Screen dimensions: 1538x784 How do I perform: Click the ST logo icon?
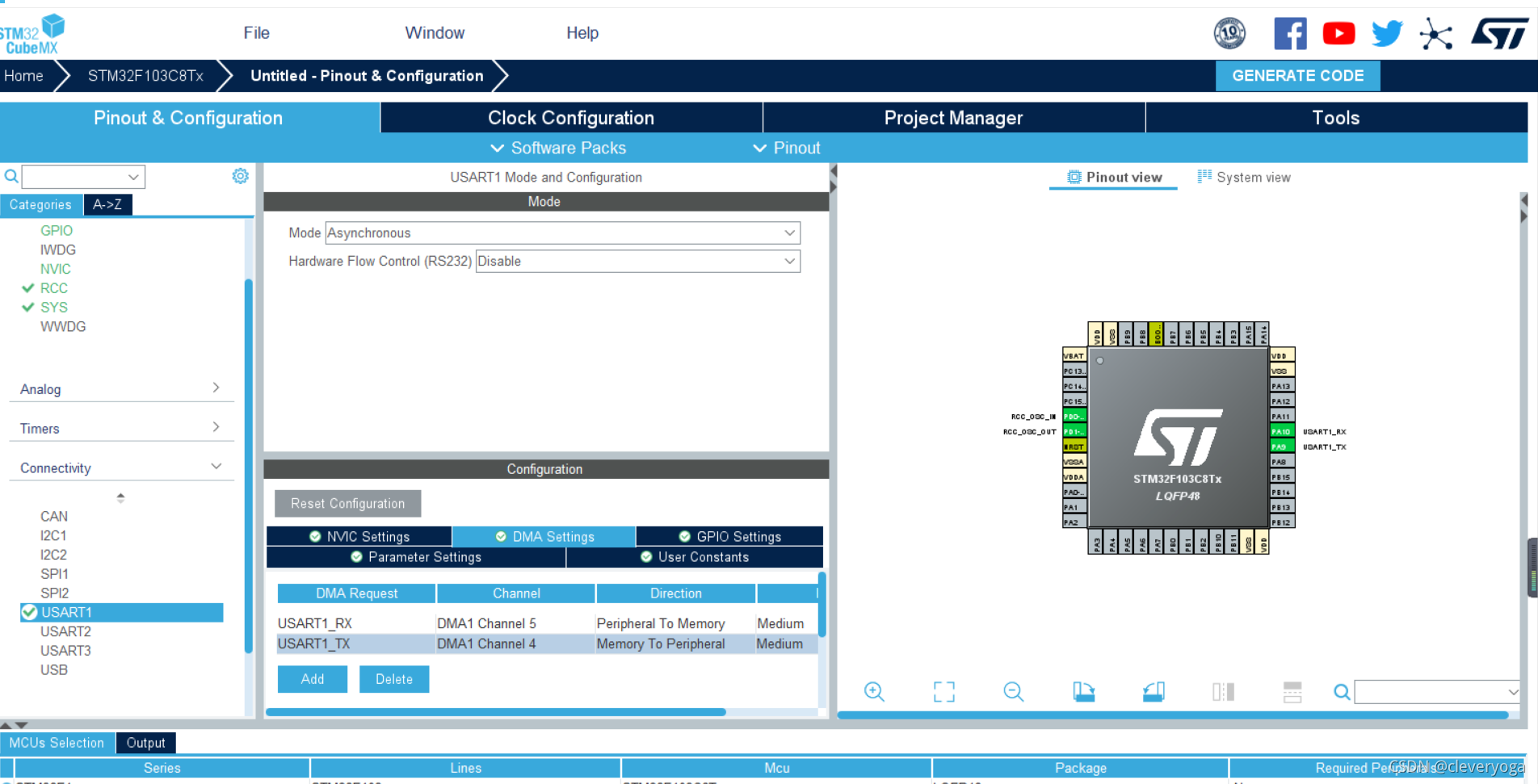pyautogui.click(x=1499, y=34)
